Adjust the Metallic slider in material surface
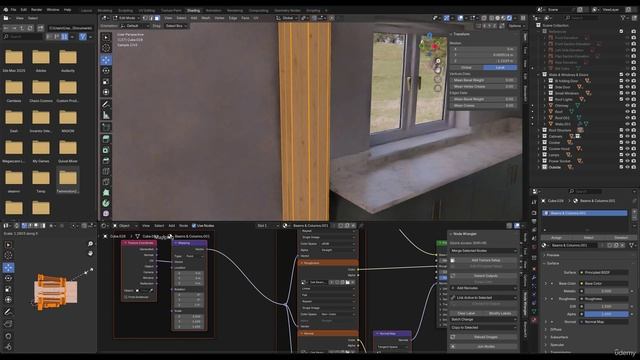640x360 pixels. coord(606,291)
